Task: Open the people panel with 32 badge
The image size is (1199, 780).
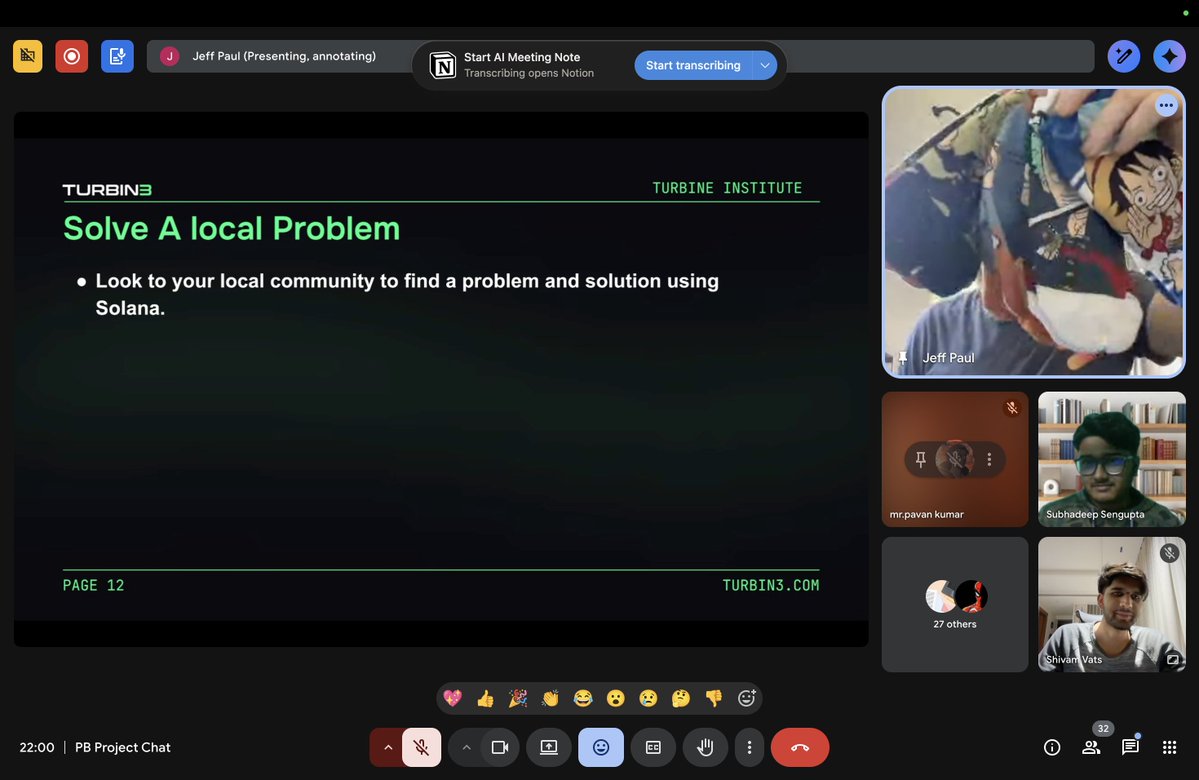Action: point(1091,747)
